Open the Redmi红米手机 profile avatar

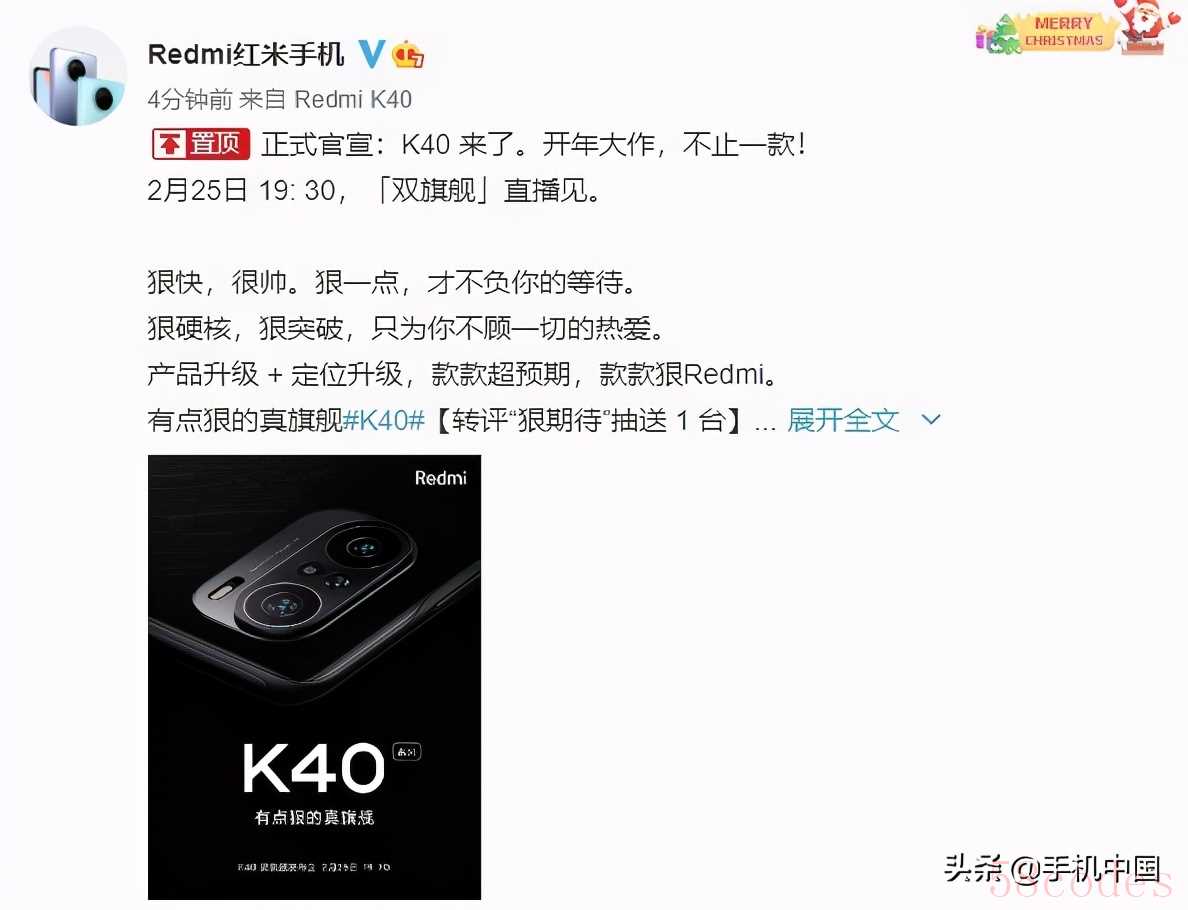(x=78, y=77)
